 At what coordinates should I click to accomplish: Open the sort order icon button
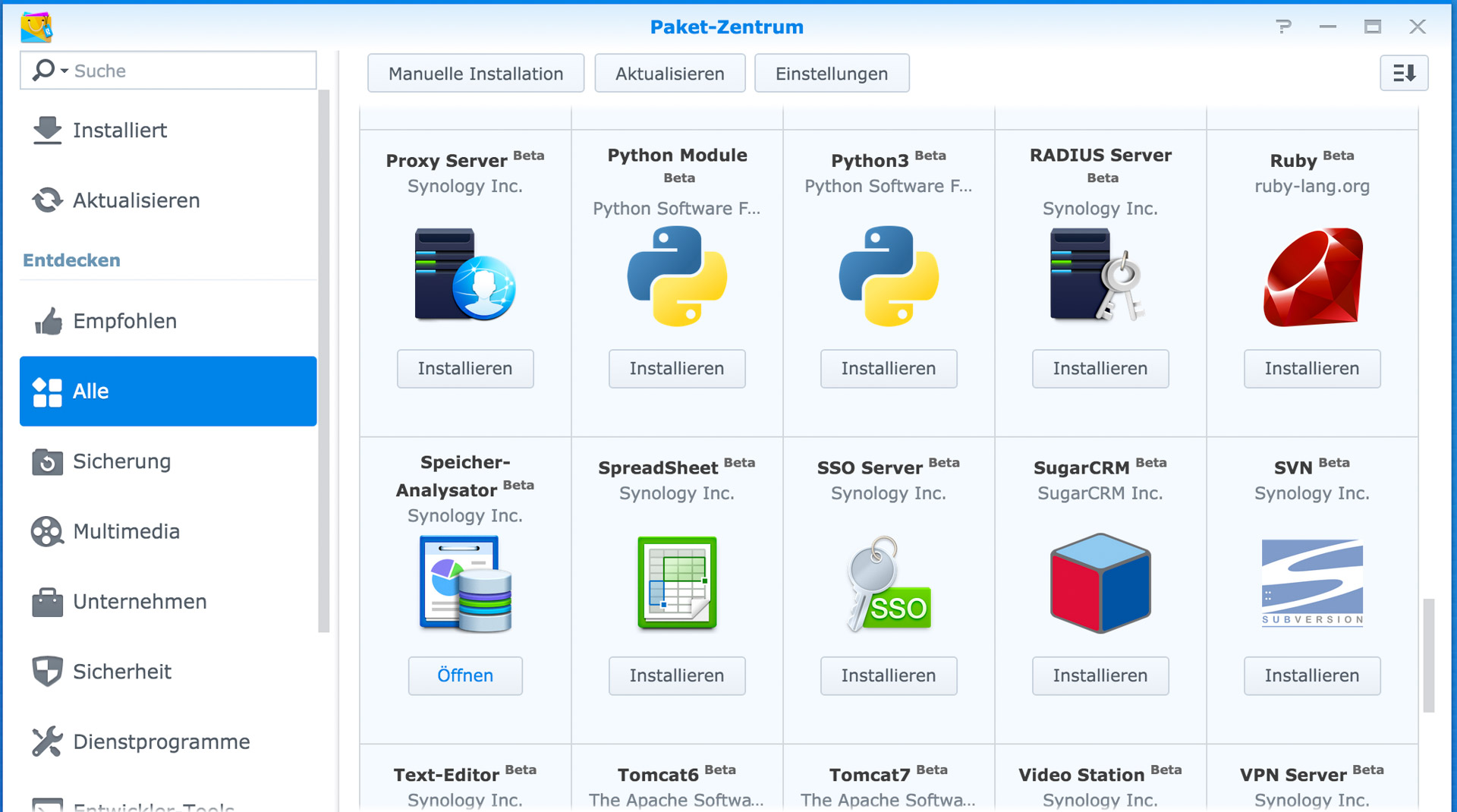point(1404,73)
